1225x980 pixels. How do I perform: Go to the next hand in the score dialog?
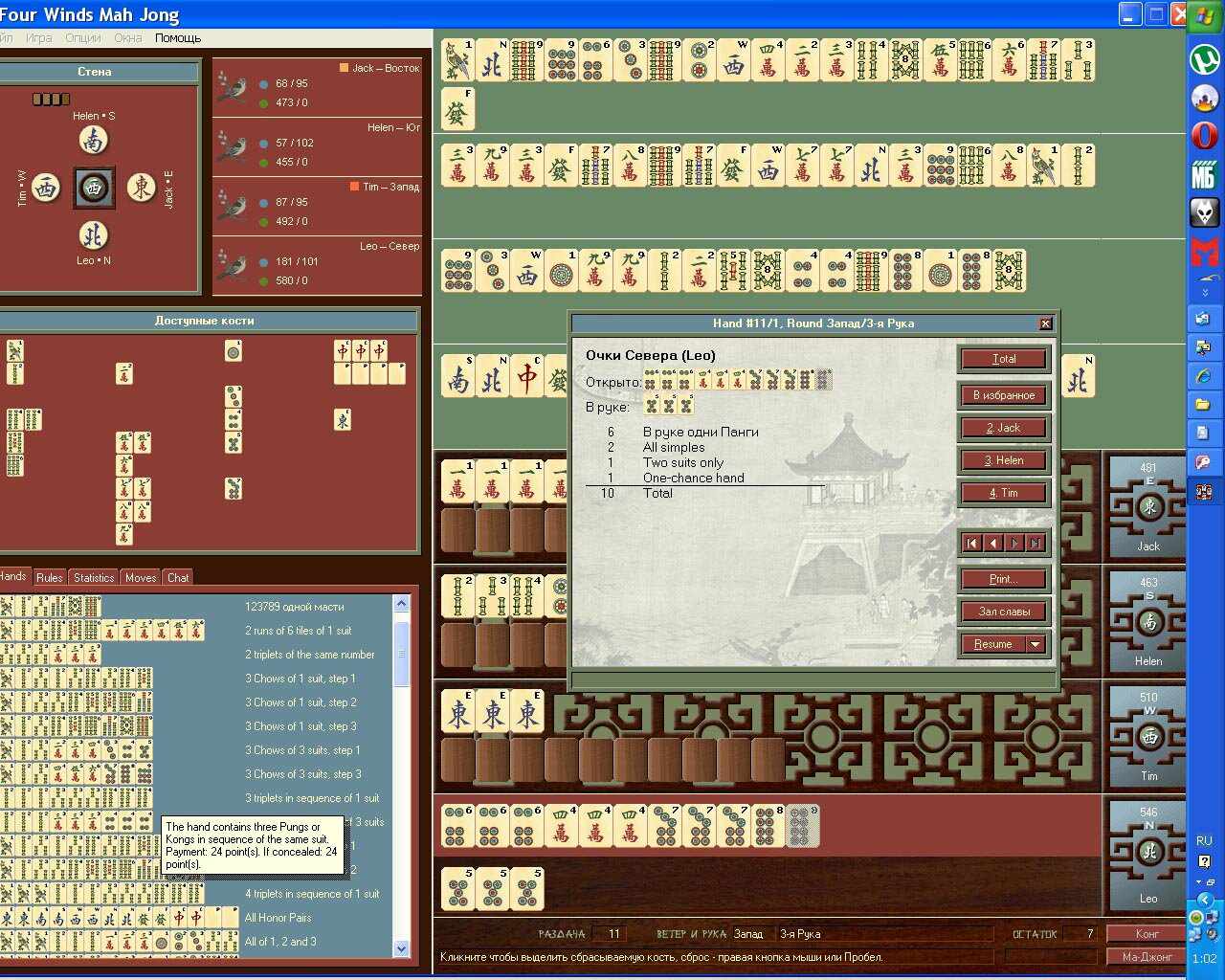coord(1014,543)
